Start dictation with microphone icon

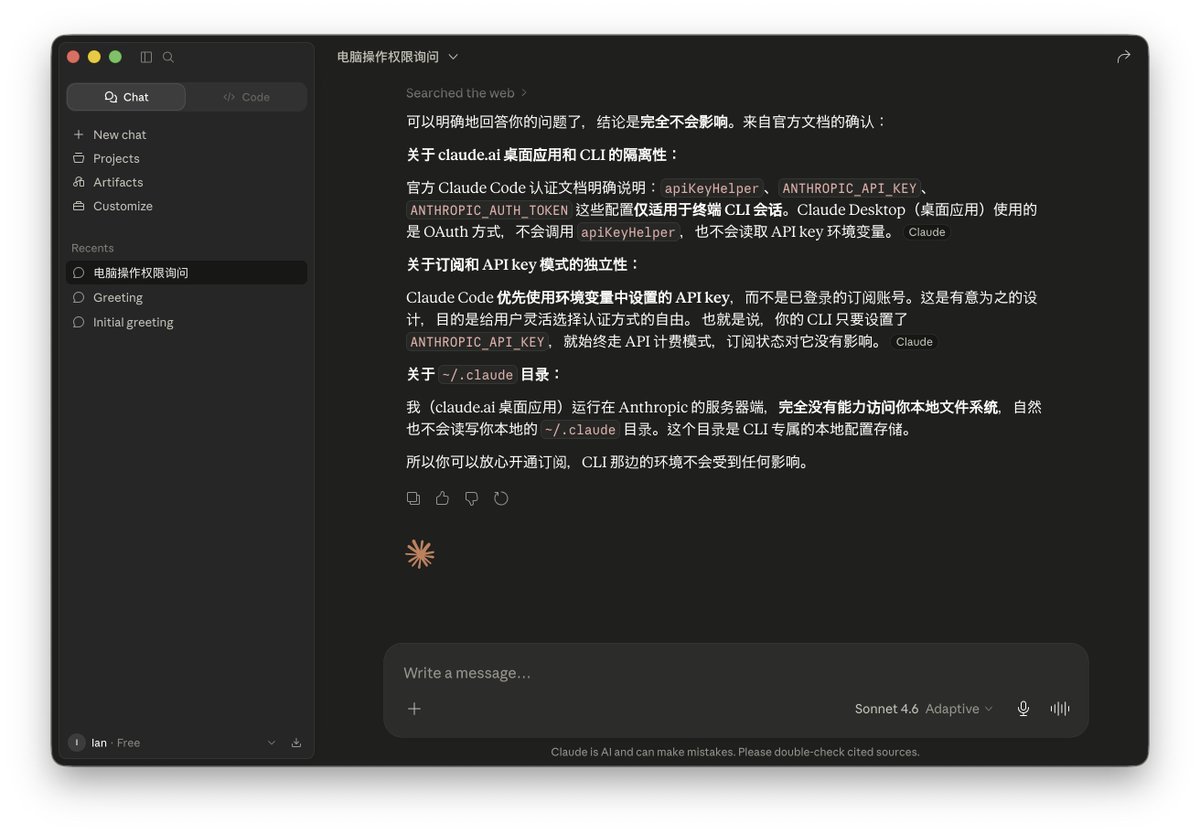tap(1023, 708)
